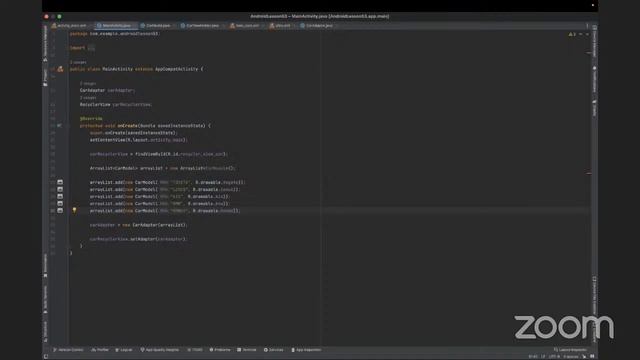
Task: Click the drawable preview icon on BMW line
Action: coord(60,203)
